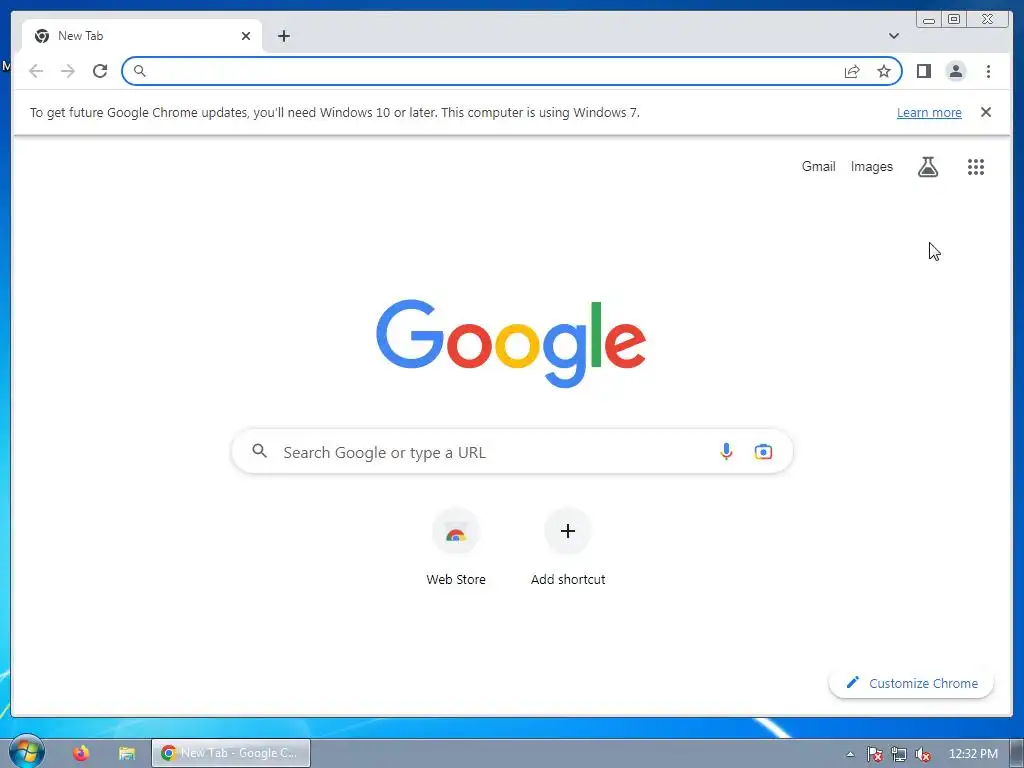Close the New Tab tab
Viewport: 1024px width, 768px height.
point(246,36)
